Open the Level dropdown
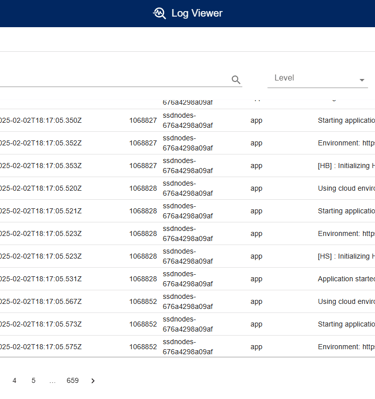Image resolution: width=375 pixels, height=399 pixels. [318, 79]
